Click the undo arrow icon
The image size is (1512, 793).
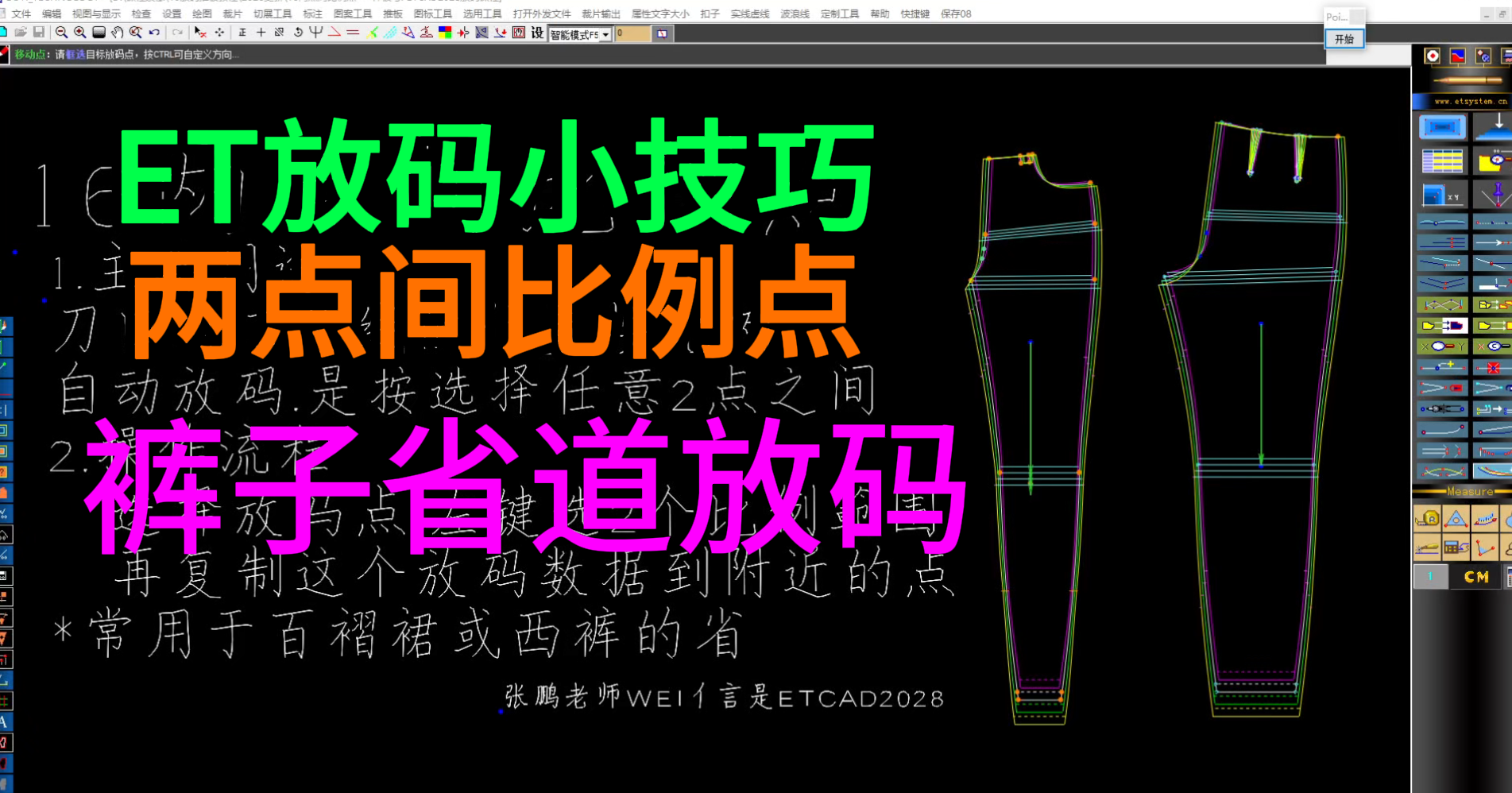pos(154,33)
